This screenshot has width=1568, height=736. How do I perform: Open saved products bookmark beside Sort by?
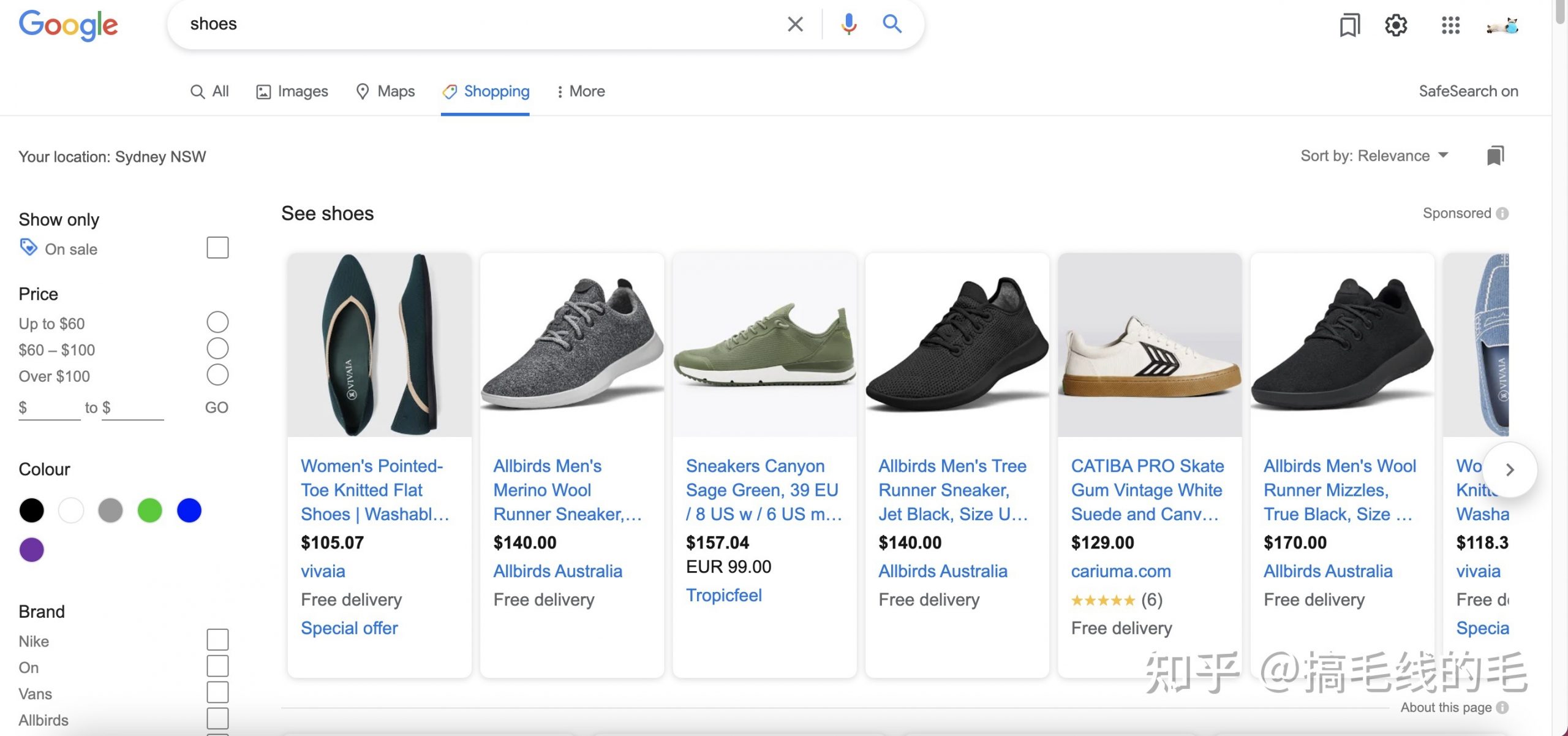(x=1495, y=156)
